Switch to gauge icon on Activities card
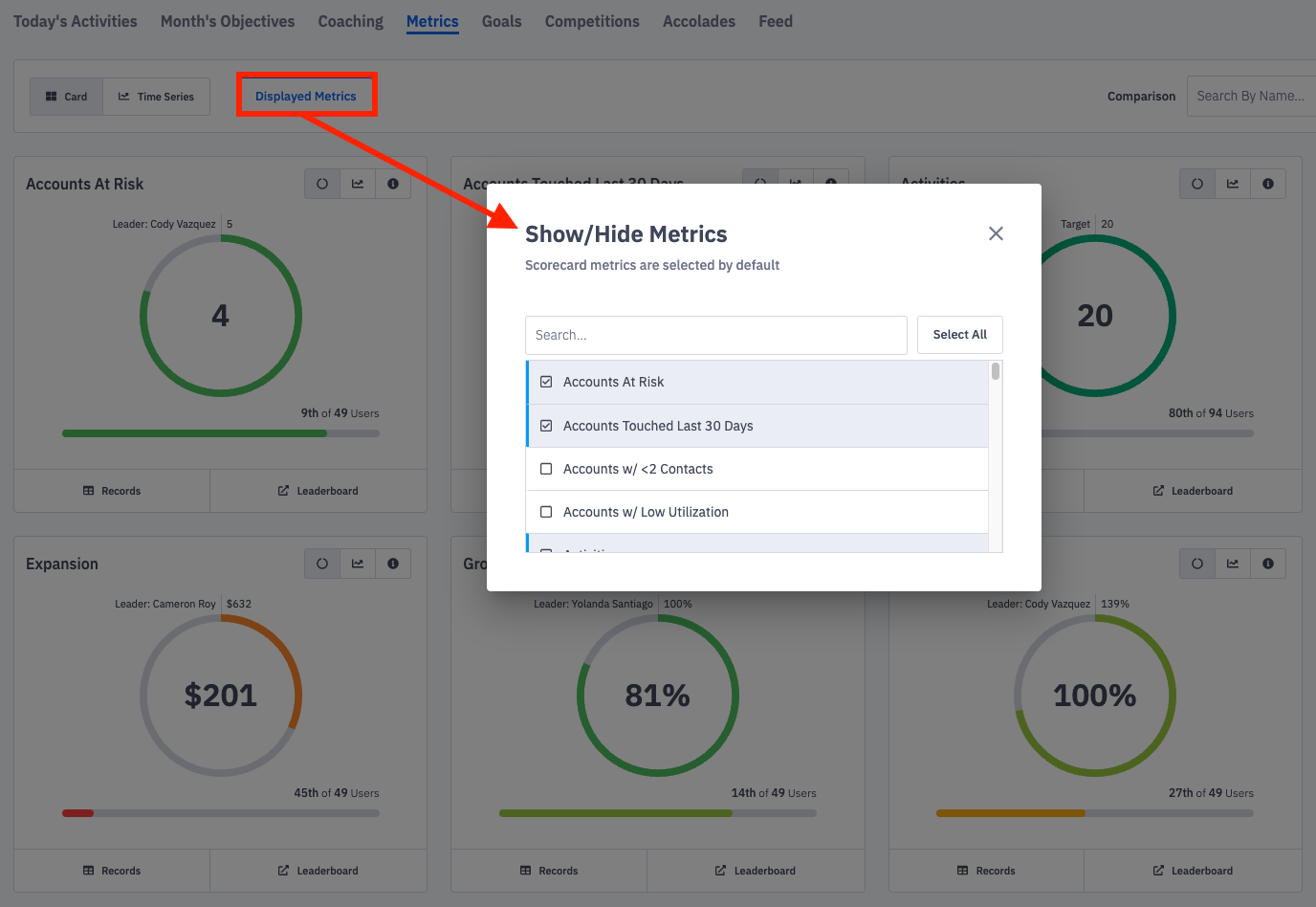The image size is (1316, 907). [1197, 184]
